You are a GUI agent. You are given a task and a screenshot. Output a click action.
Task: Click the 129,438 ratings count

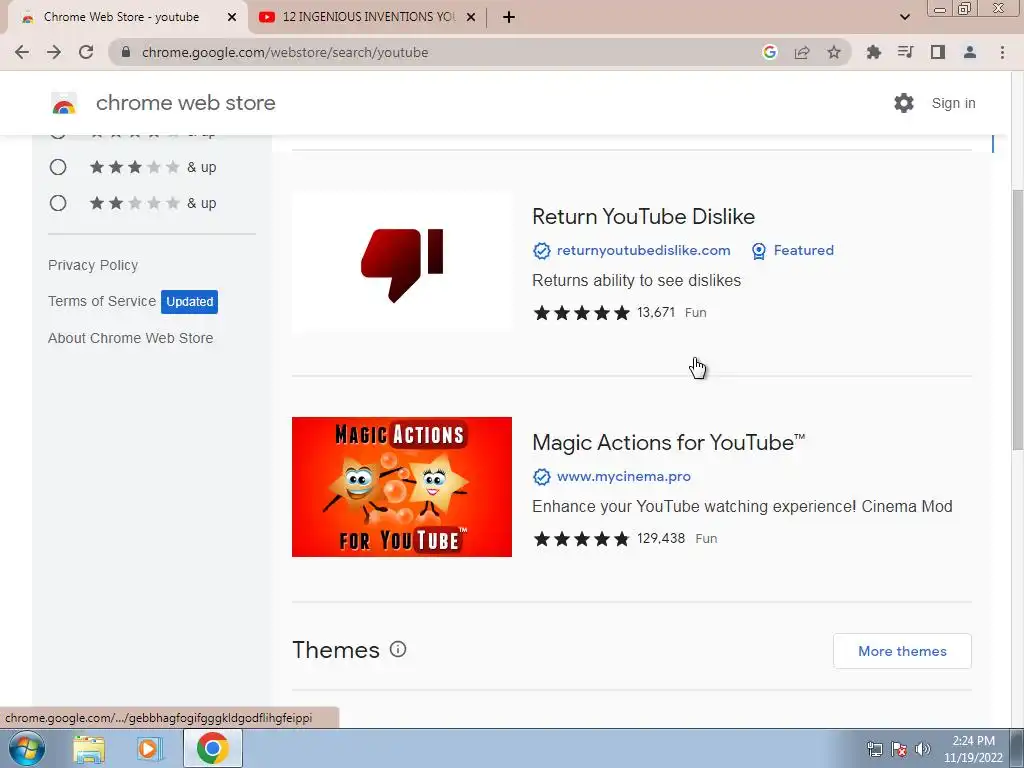[x=661, y=538]
